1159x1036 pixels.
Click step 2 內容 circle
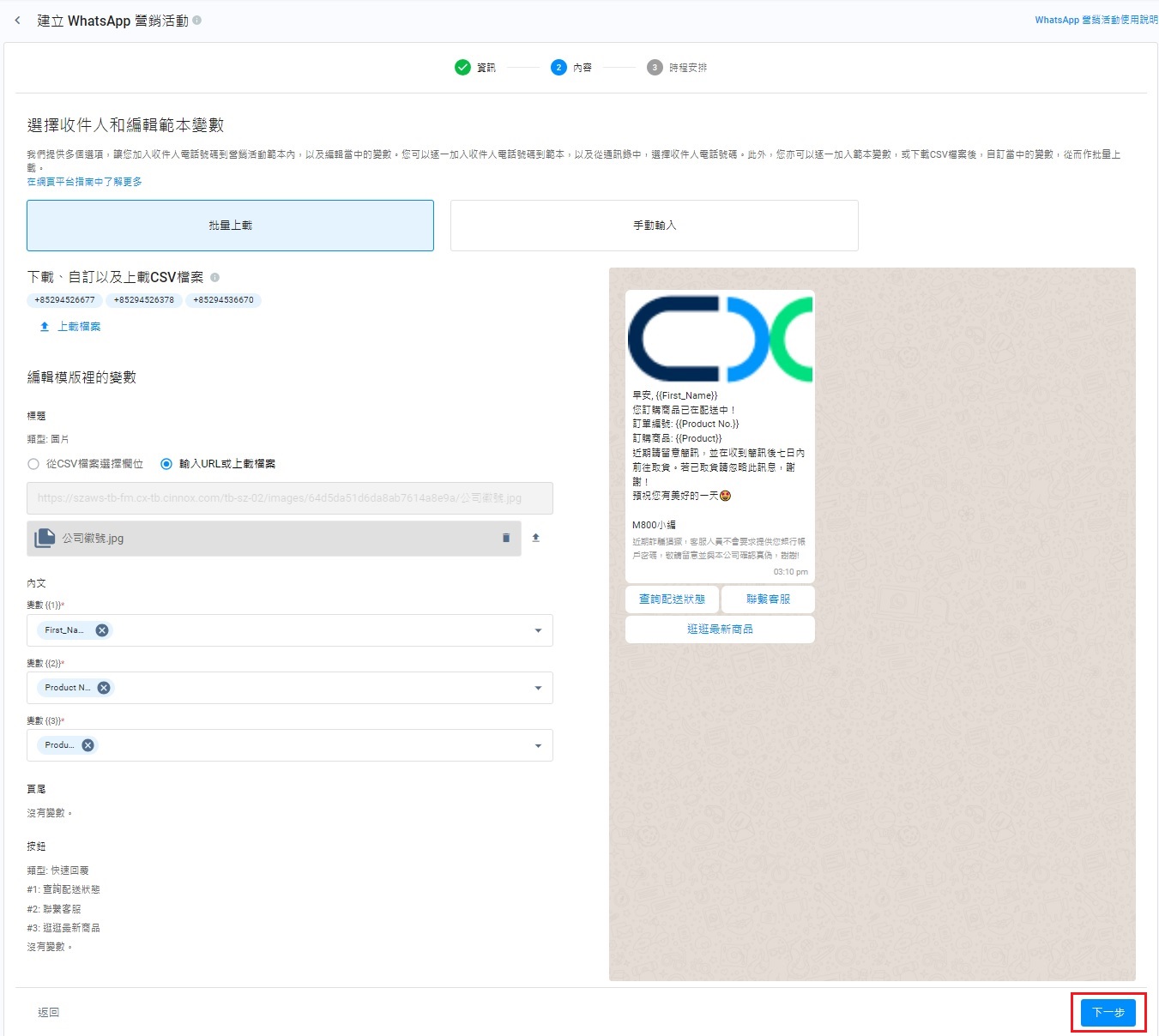558,67
